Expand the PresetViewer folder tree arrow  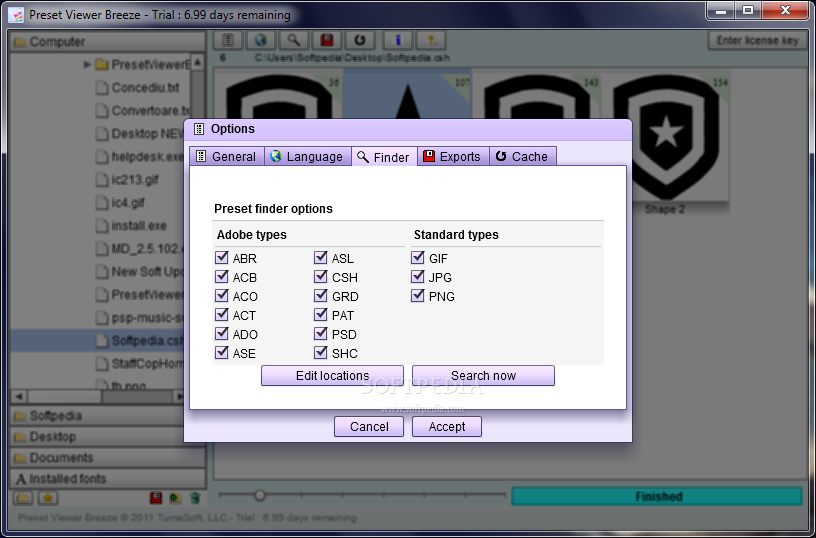tap(87, 65)
